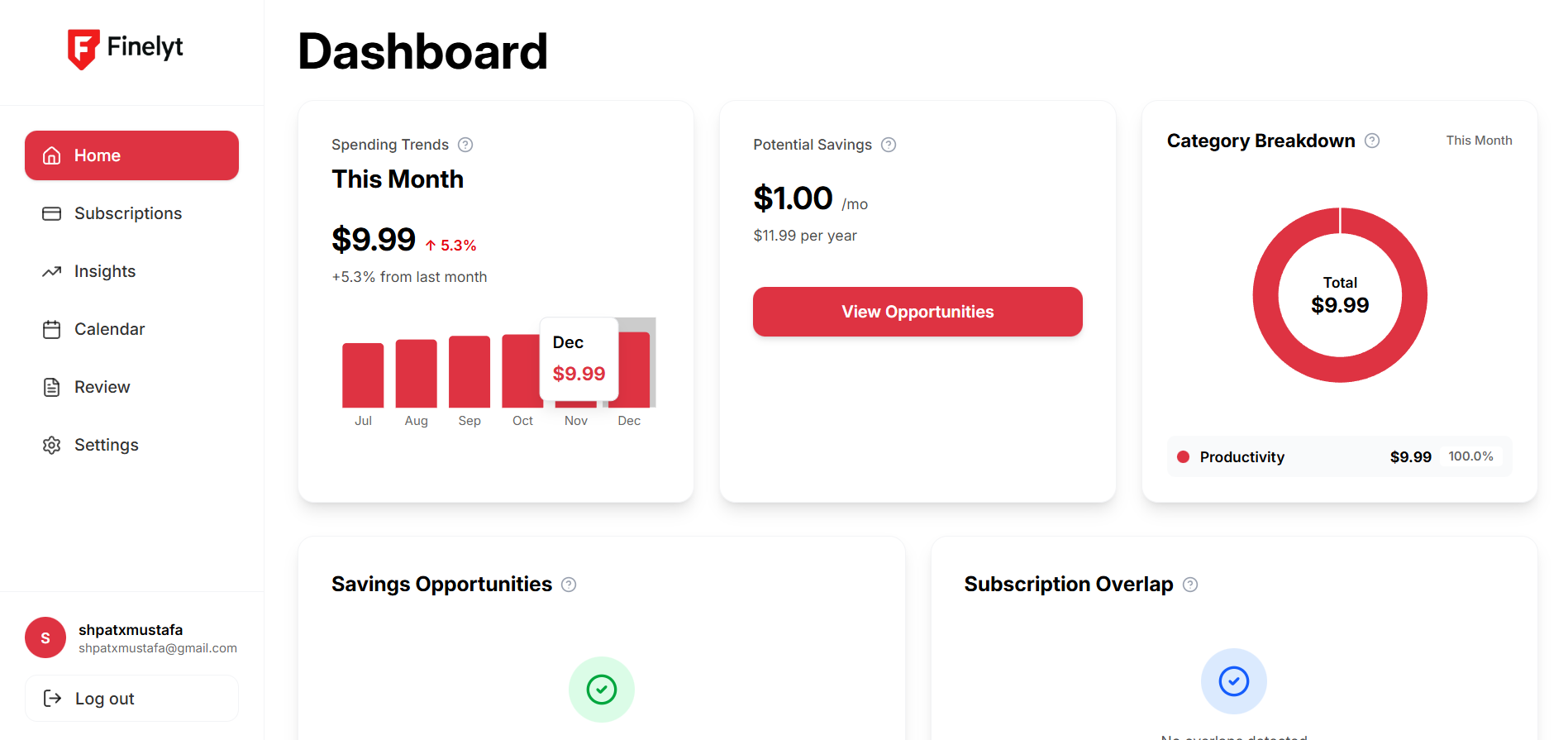The image size is (1568, 740).
Task: Click the Savings Opportunities help icon
Action: 569,585
